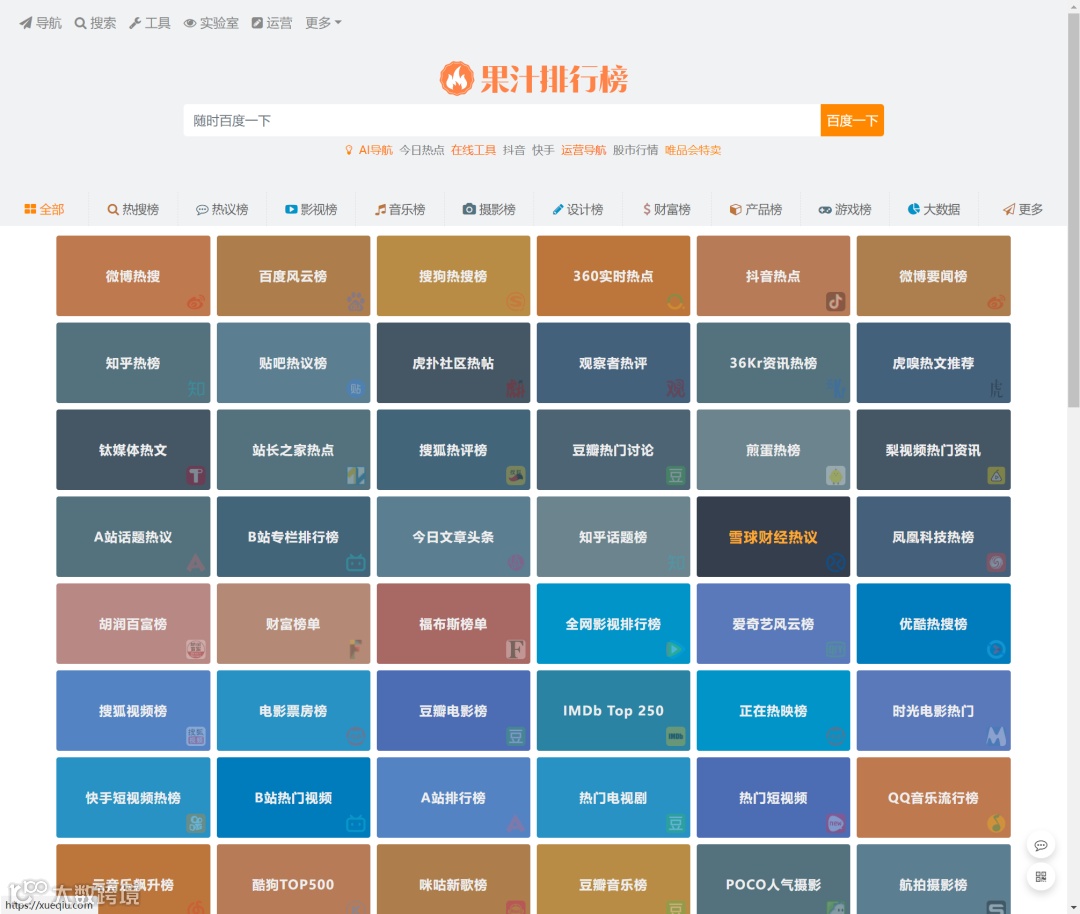Expand the 更多 dropdown in top bar

(324, 23)
